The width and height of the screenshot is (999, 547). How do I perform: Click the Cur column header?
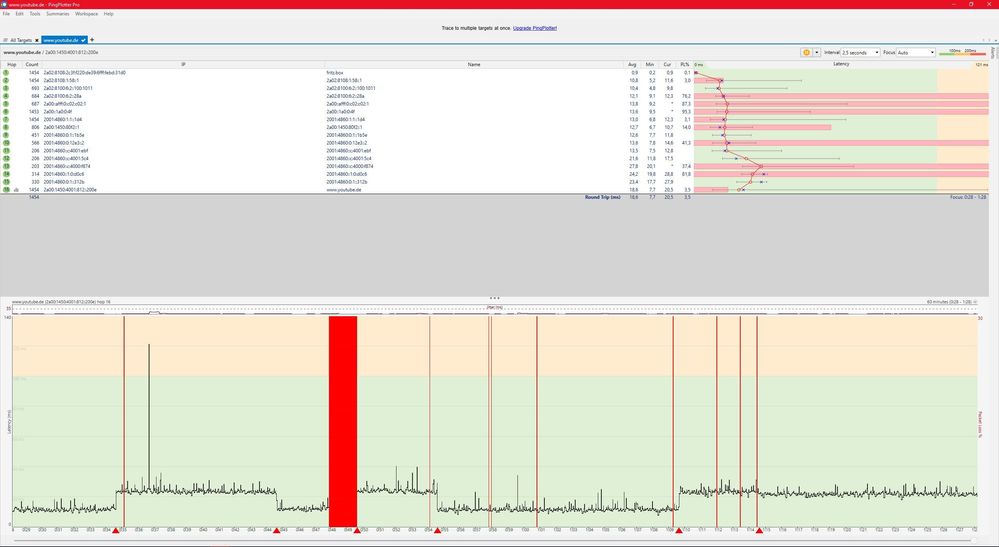[667, 64]
